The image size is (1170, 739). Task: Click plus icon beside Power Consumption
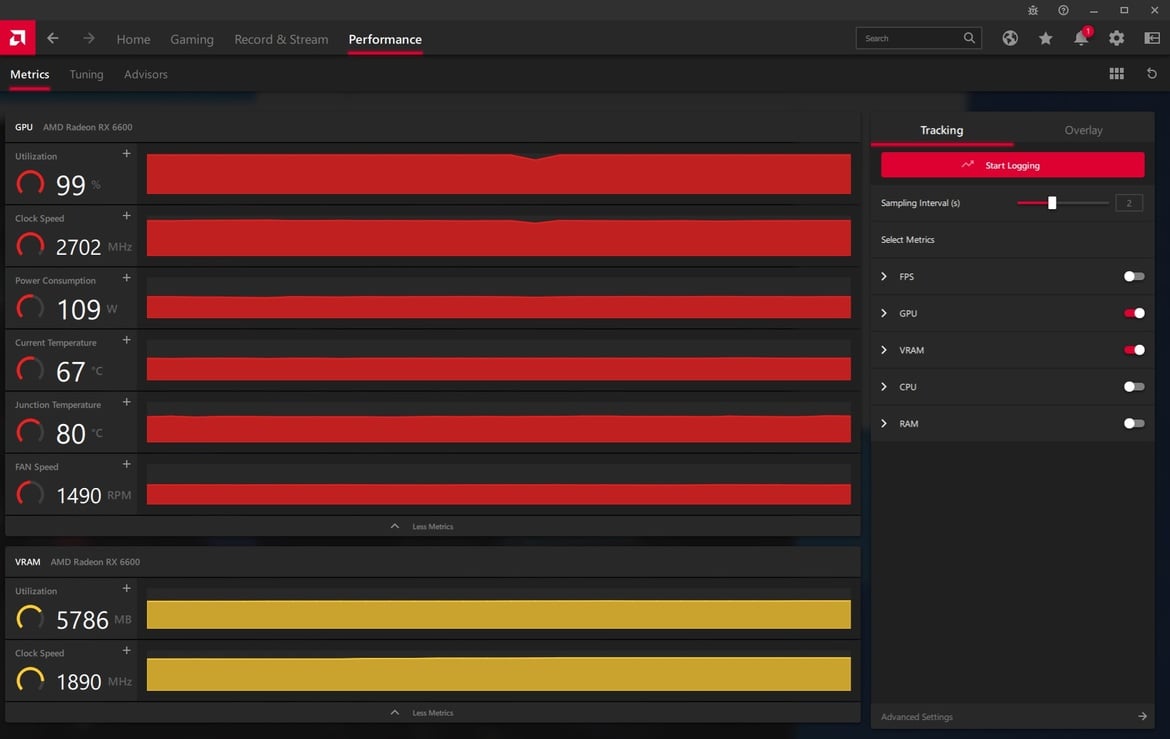click(126, 278)
